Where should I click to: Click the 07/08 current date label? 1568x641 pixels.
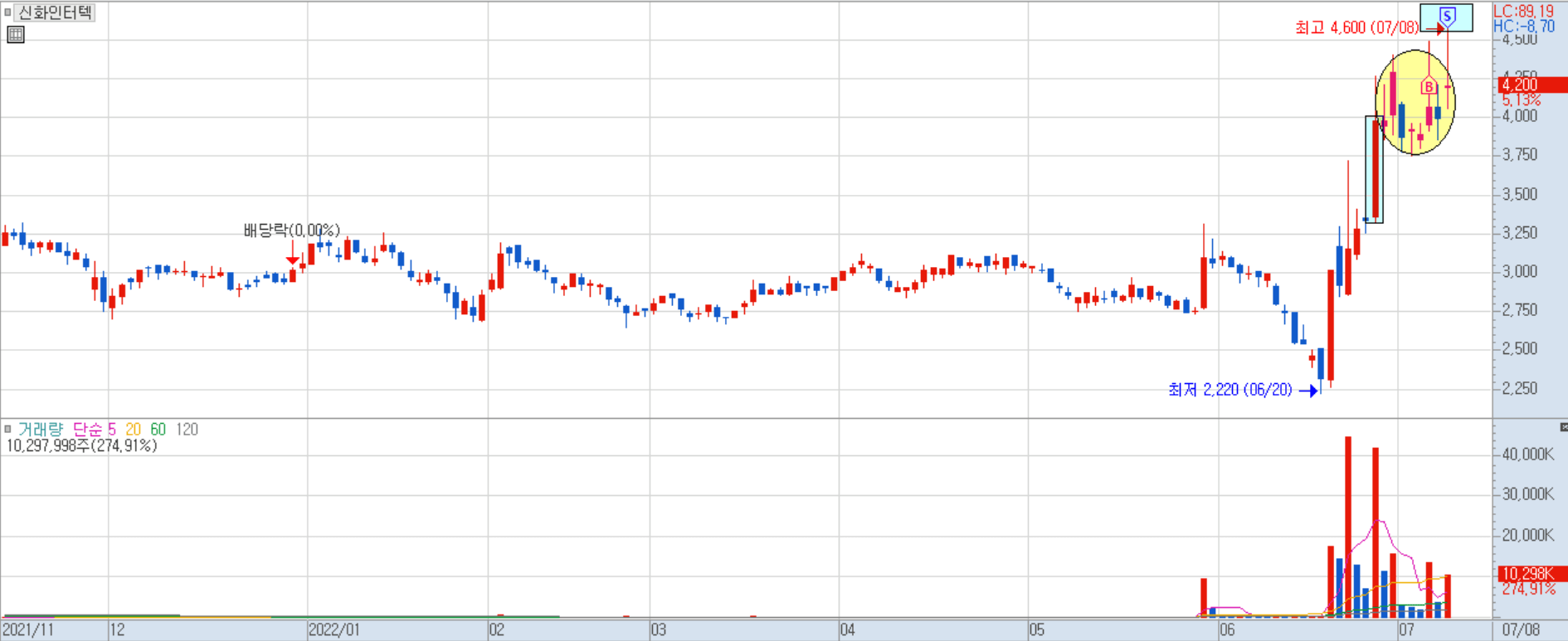click(1521, 630)
